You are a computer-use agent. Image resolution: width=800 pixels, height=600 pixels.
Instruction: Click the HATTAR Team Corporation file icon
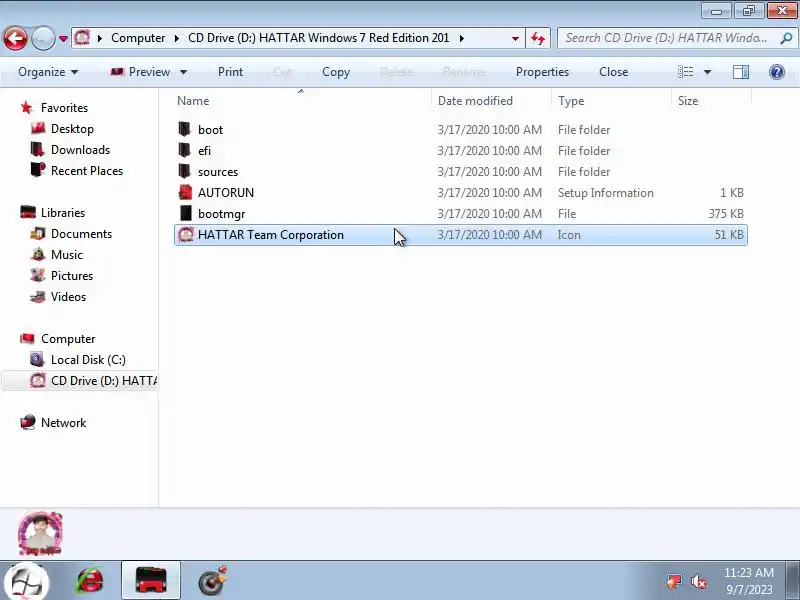click(x=186, y=234)
